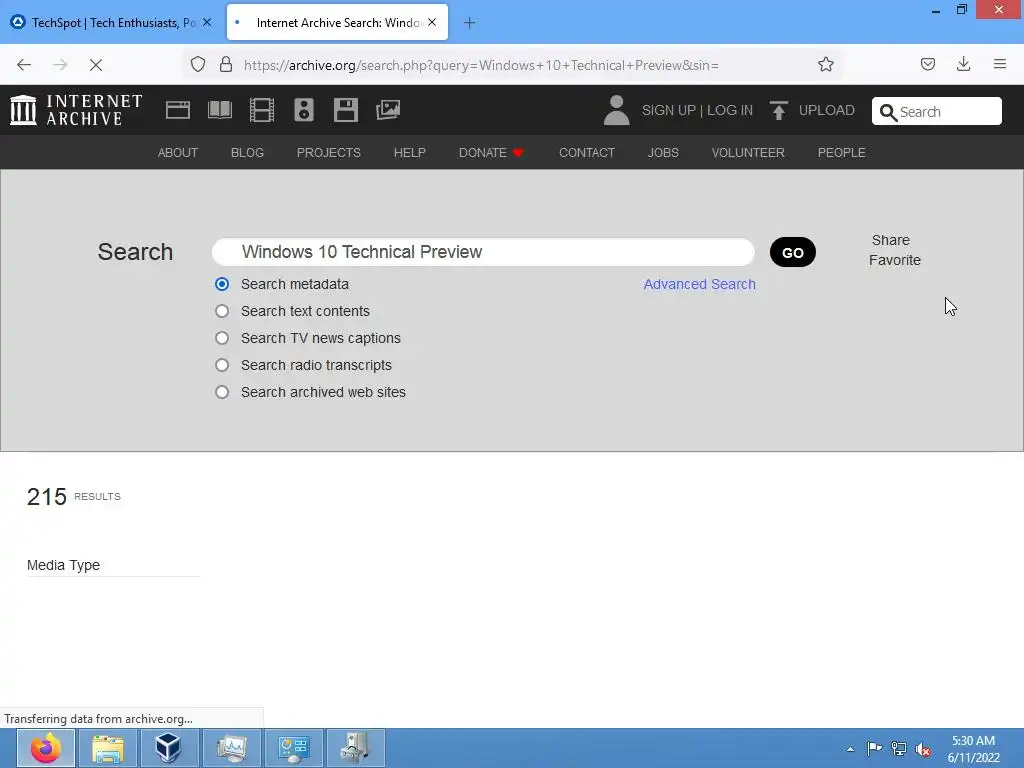Close the Internet Archive Search tab
1024x768 pixels.
(432, 22)
